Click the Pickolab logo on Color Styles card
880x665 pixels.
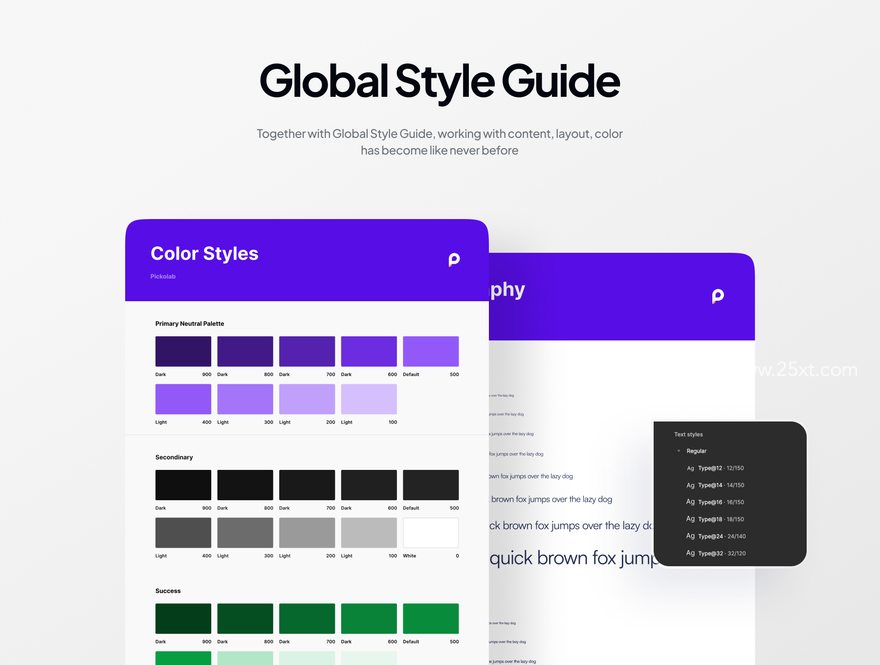pos(454,259)
